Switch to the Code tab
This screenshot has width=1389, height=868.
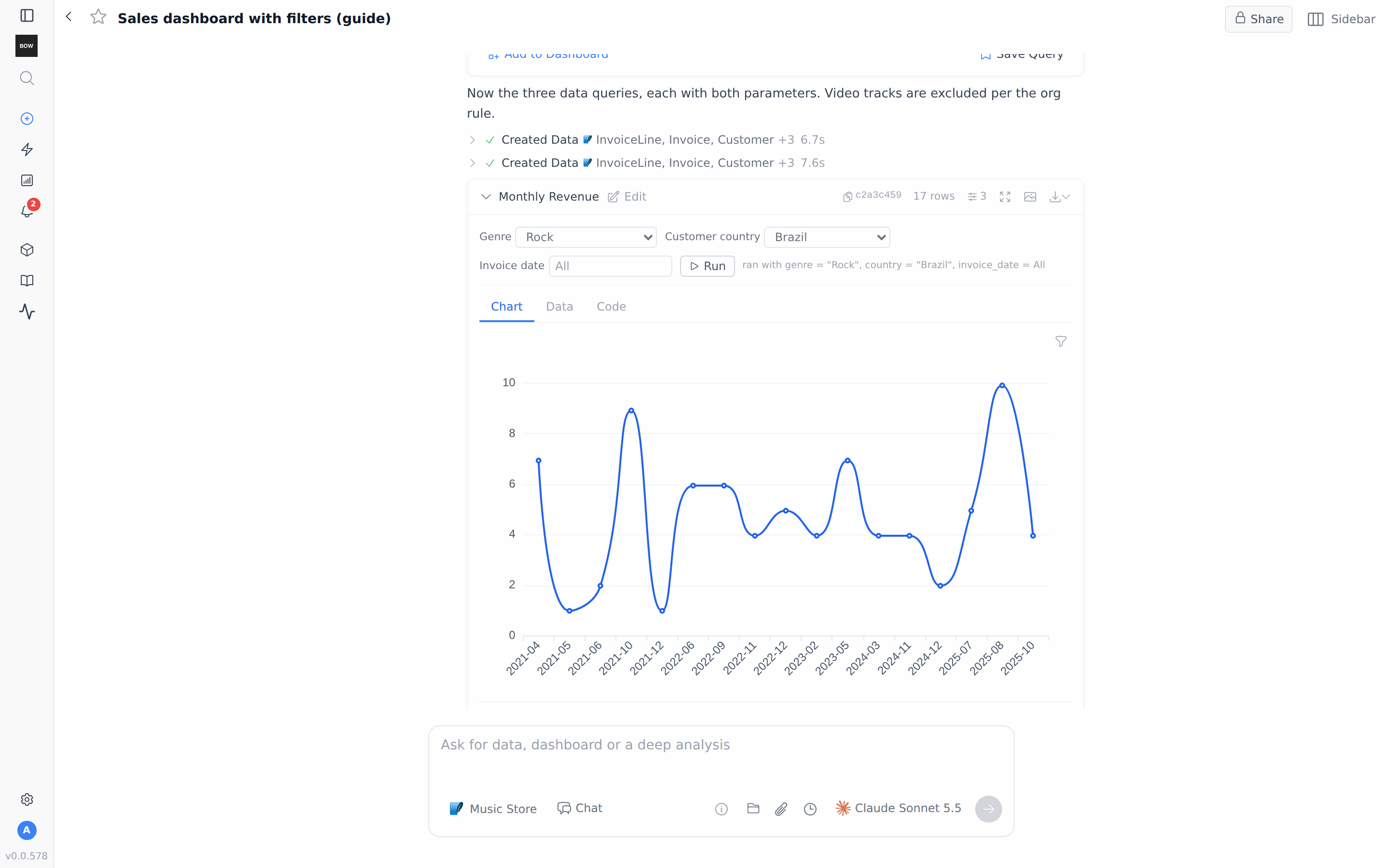[611, 307]
